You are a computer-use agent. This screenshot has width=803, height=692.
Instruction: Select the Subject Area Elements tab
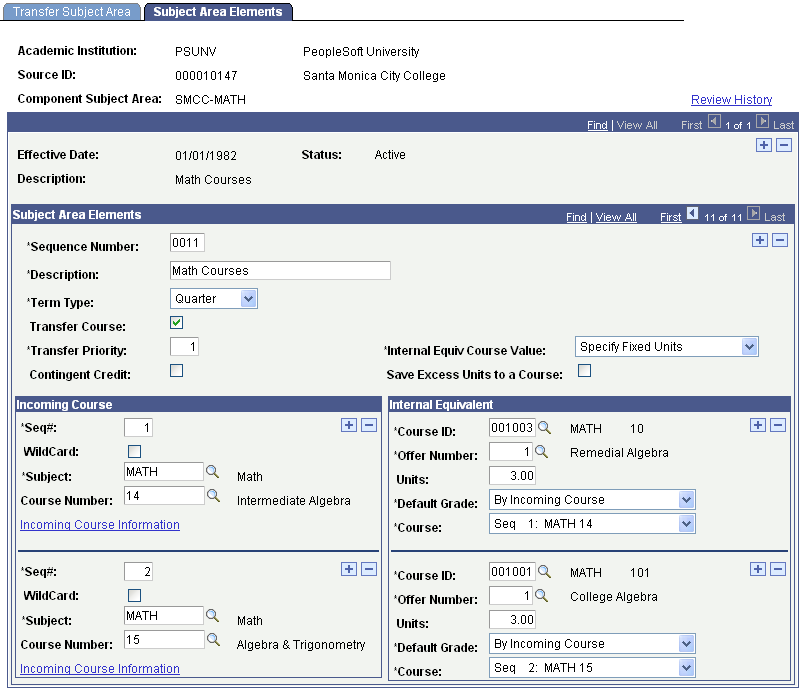(218, 12)
